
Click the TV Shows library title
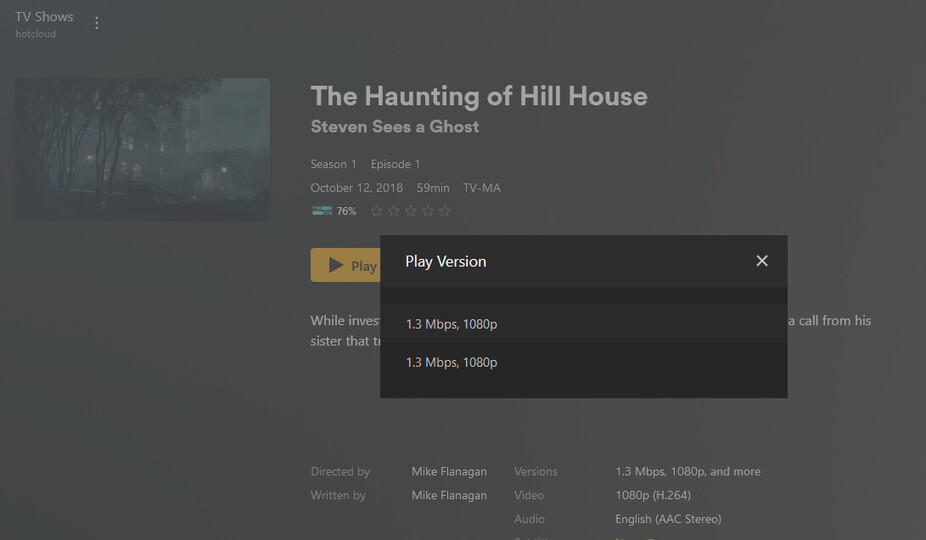[x=44, y=17]
